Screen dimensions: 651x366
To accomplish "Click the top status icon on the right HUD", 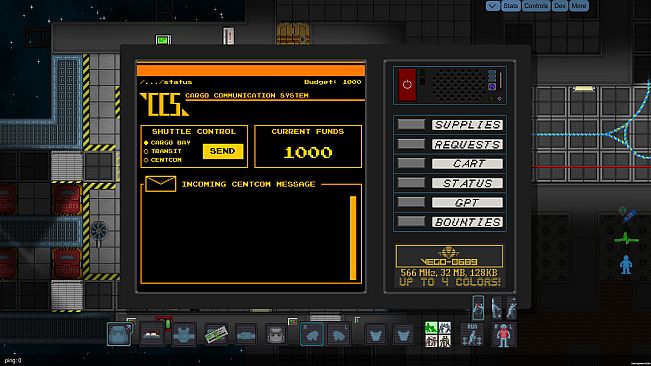I will tap(627, 215).
